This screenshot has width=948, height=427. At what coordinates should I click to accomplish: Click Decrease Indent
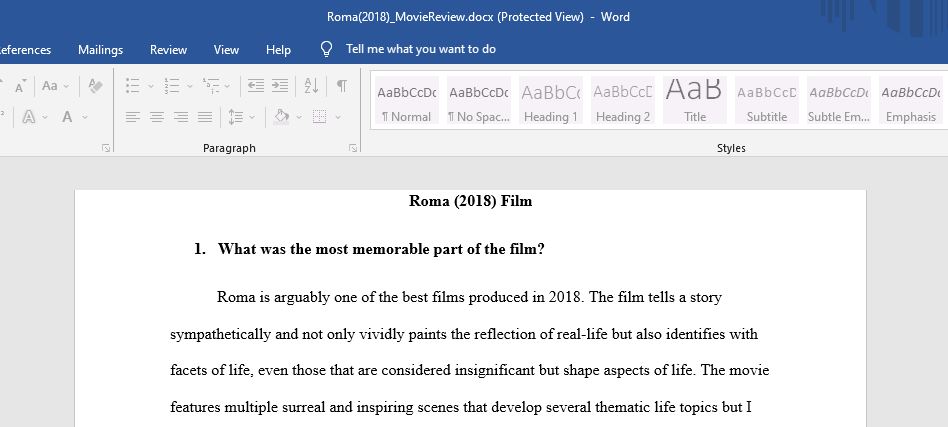point(256,86)
